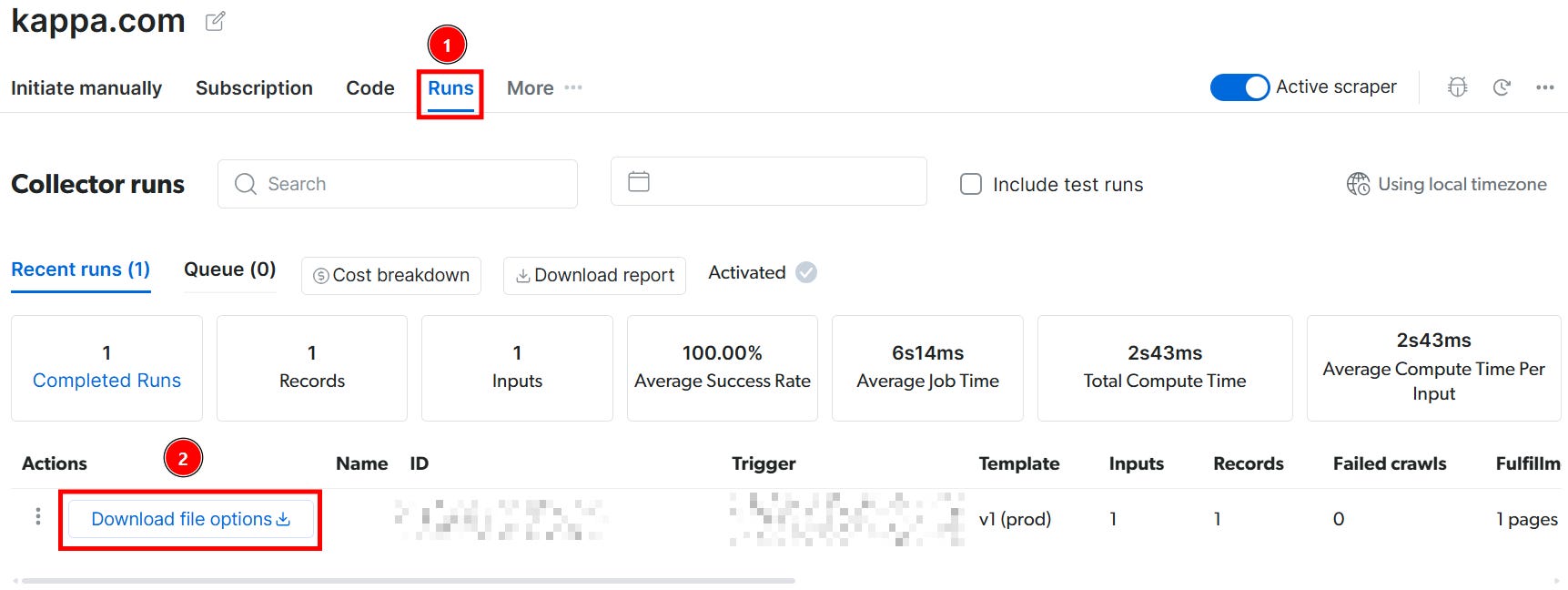Screen dimensions: 1568x590
Task: Click the horizontal table scrollbar
Action: (408, 580)
